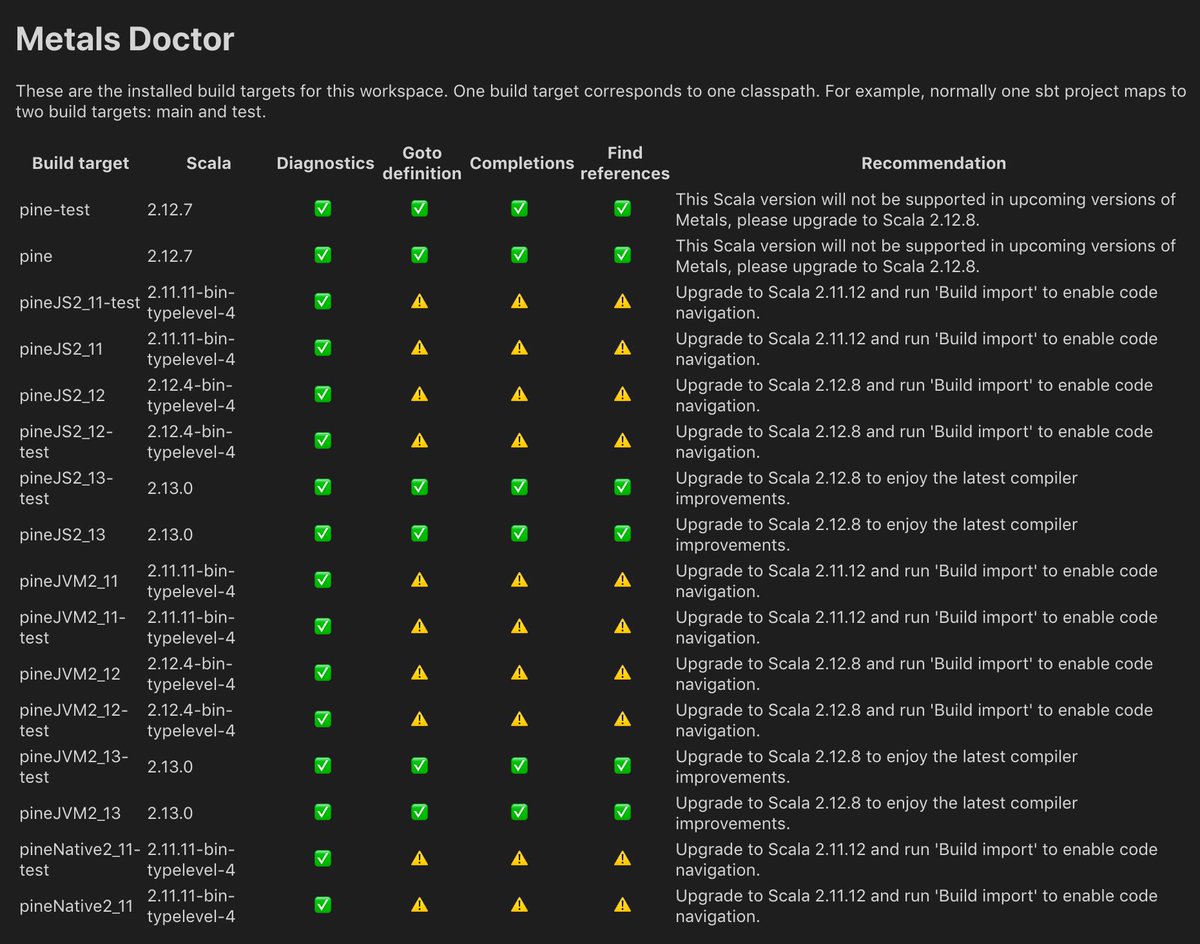
Task: Select the pine build target name
Action: [36, 256]
